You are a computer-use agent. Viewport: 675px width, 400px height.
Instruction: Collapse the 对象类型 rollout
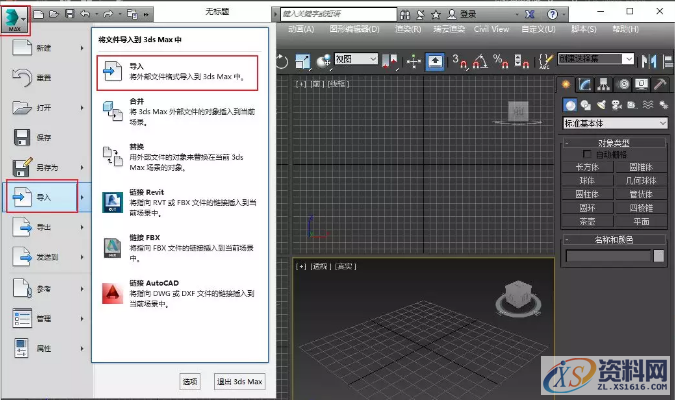614,143
